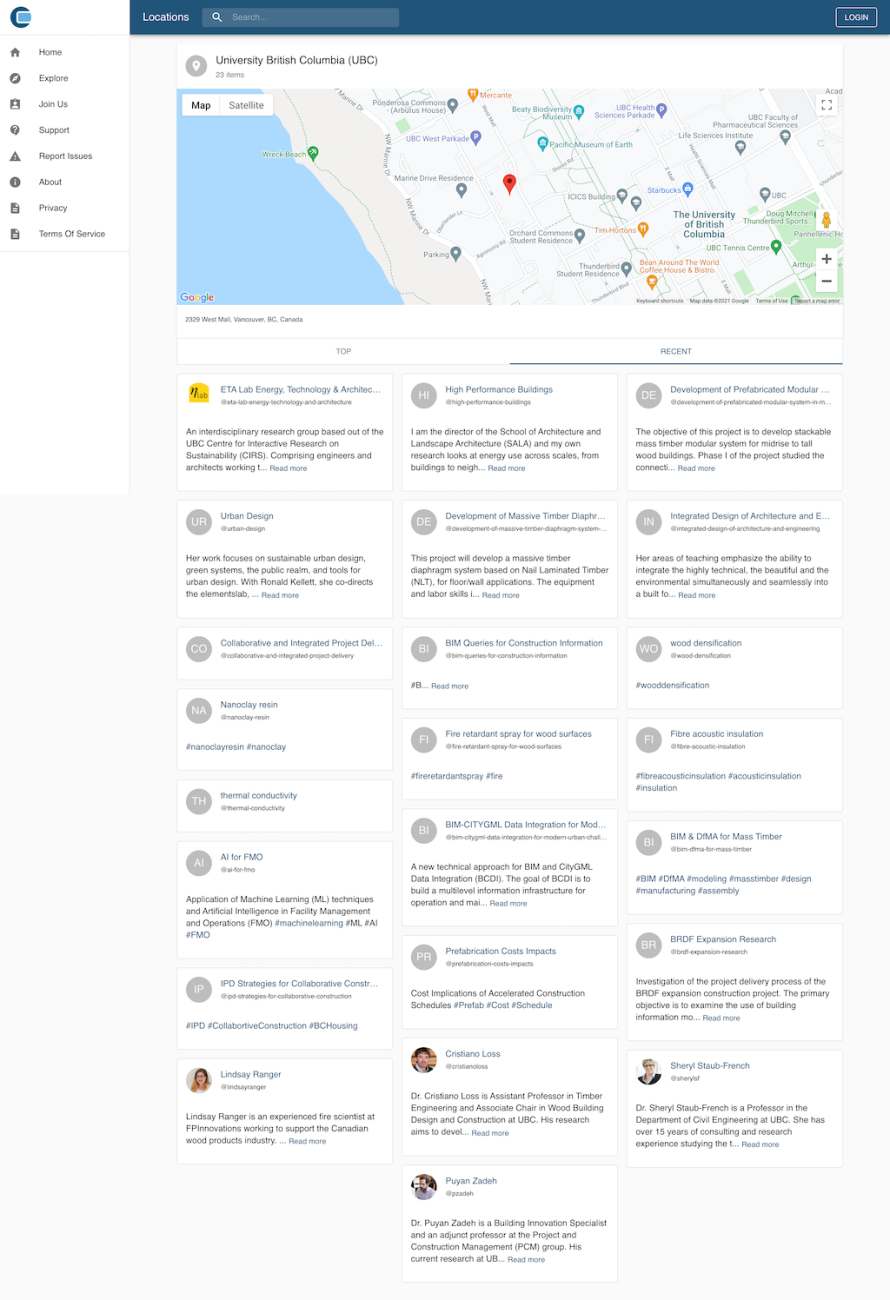The width and height of the screenshot is (890, 1300).
Task: Open Report Issues from the sidebar
Action: pyautogui.click(x=65, y=156)
